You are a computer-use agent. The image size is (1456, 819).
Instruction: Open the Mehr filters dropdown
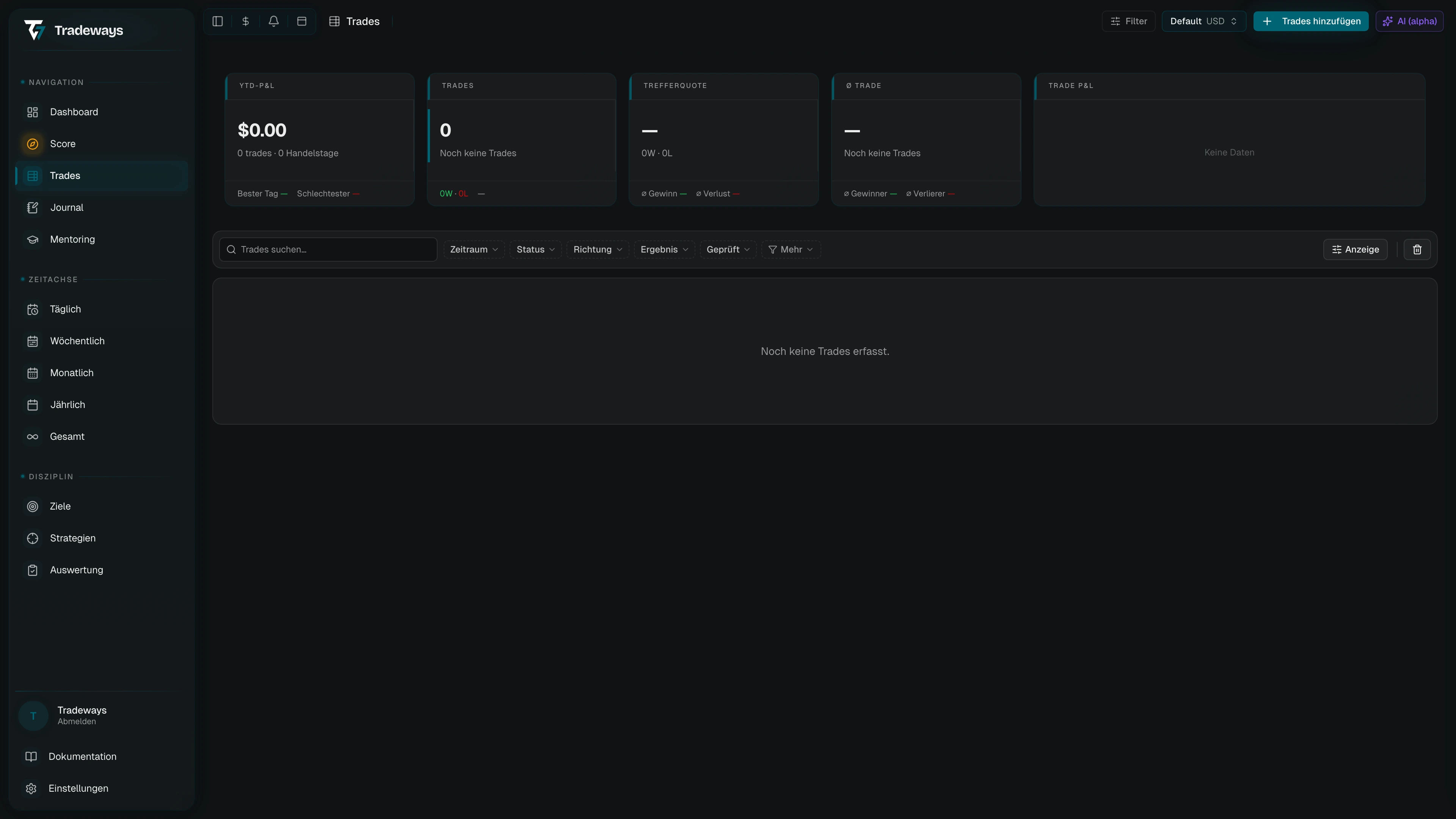point(791,249)
